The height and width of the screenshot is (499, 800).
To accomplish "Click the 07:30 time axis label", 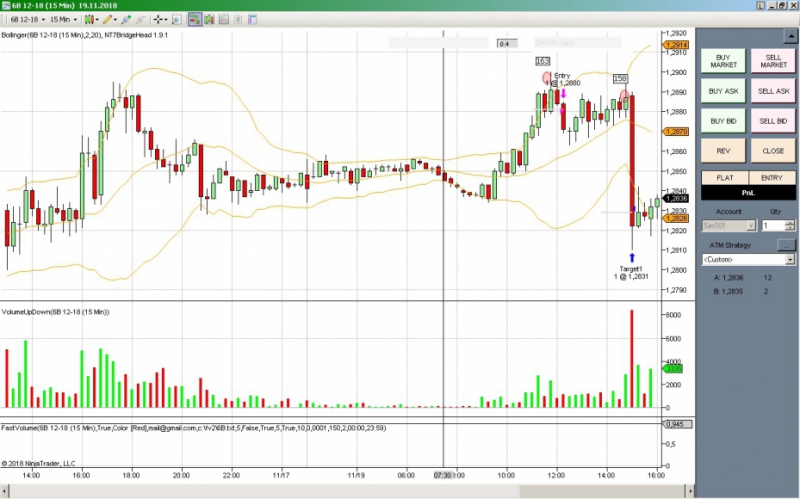I will 442,475.
